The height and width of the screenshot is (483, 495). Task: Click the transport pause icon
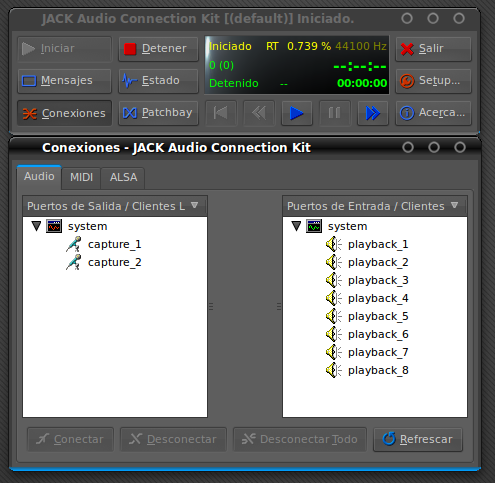[335, 113]
